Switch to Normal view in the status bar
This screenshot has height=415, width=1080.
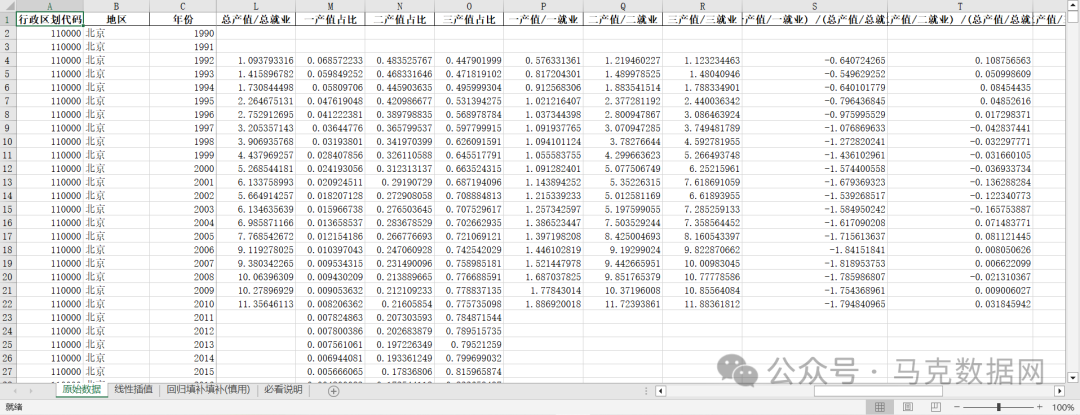pyautogui.click(x=880, y=407)
